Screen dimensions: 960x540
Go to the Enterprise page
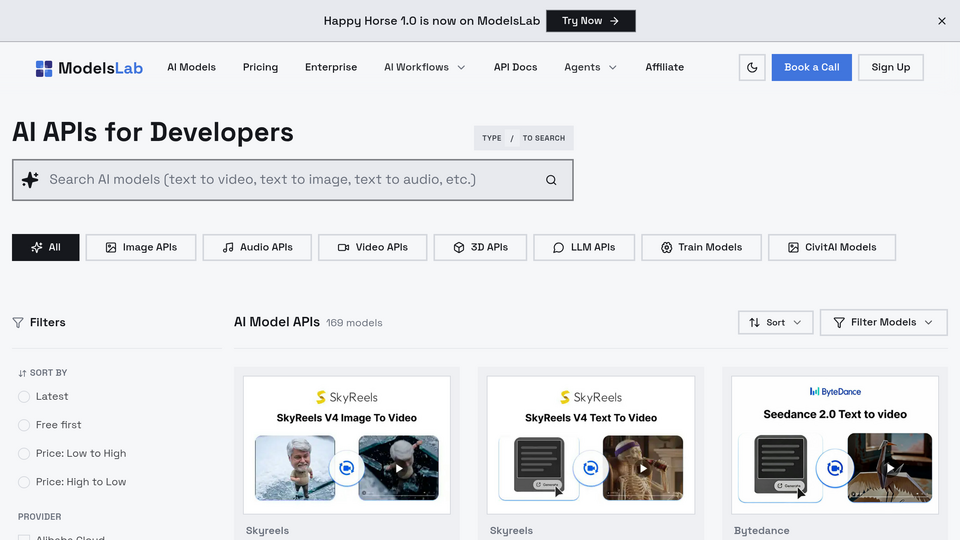[x=331, y=67]
